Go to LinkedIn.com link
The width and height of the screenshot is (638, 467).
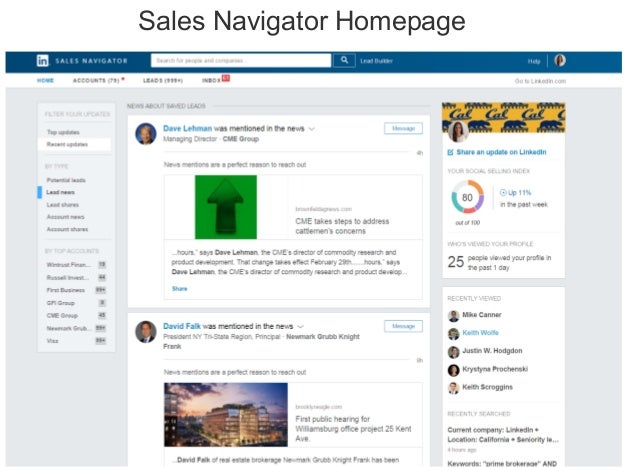click(540, 81)
